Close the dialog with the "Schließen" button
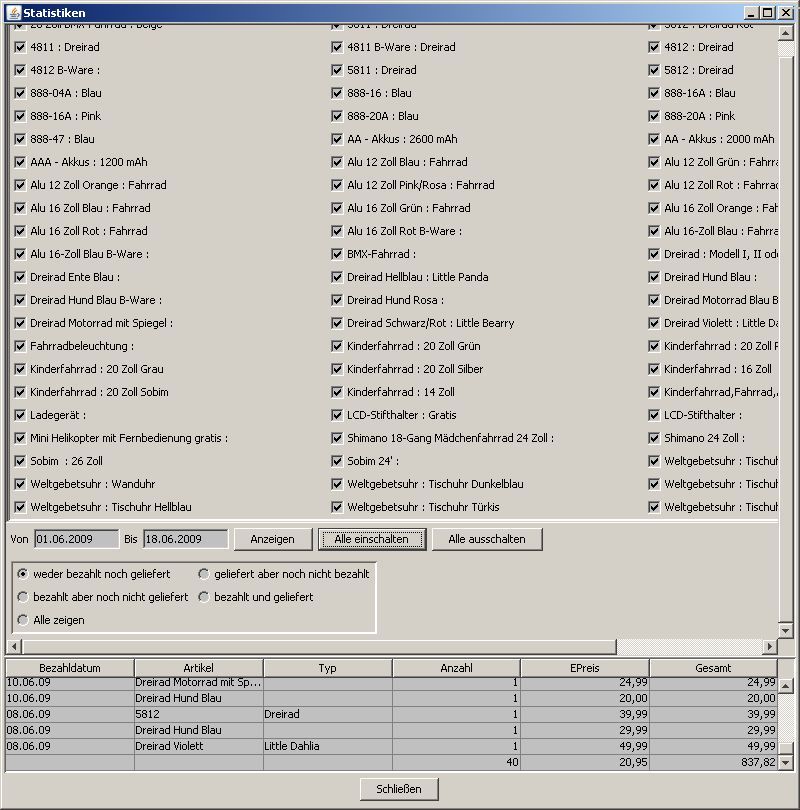 pos(399,789)
